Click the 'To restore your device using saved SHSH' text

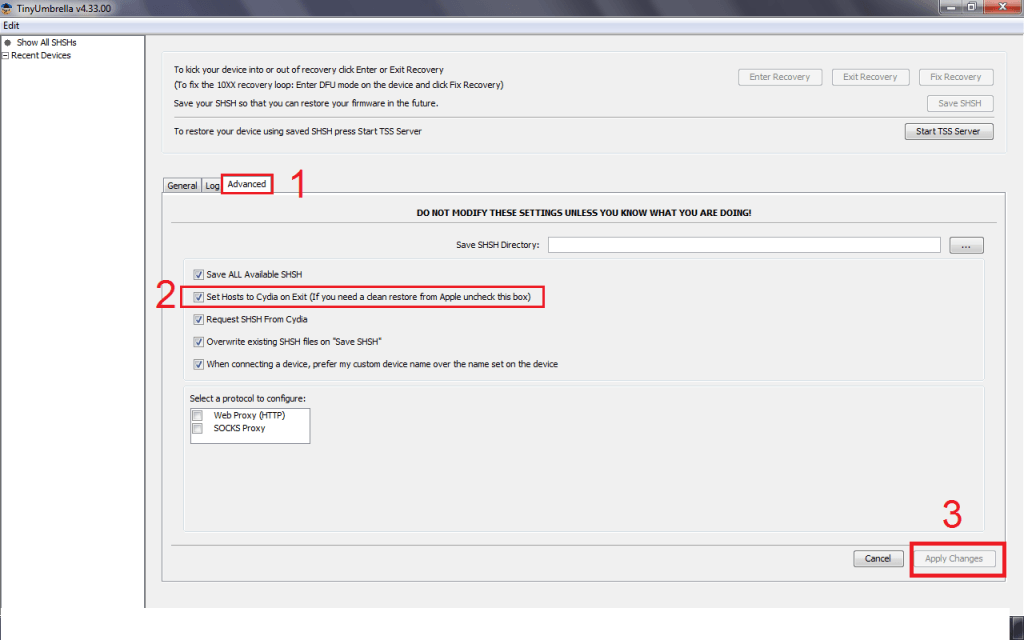(298, 131)
